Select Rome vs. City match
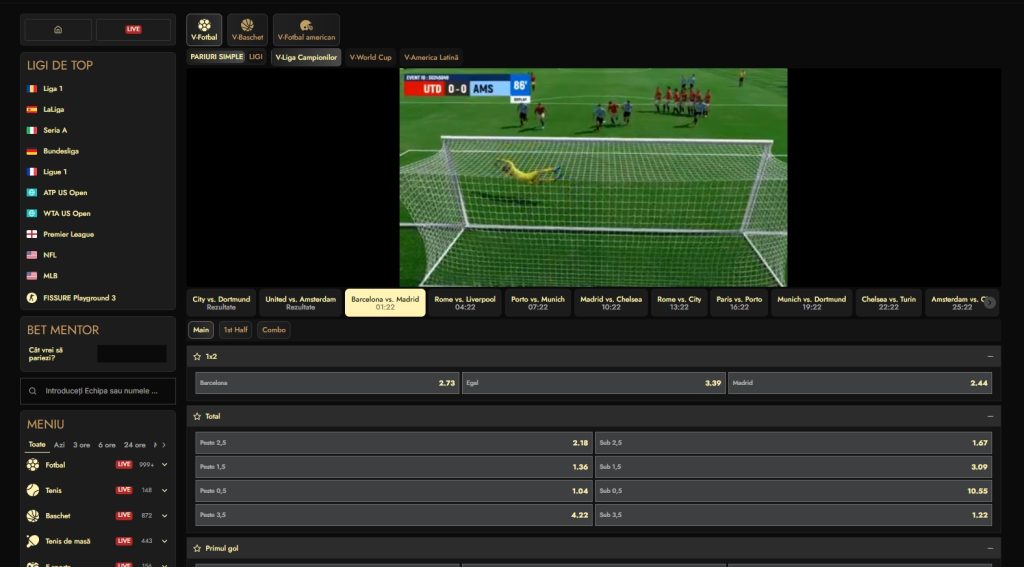The image size is (1024, 567). click(679, 303)
